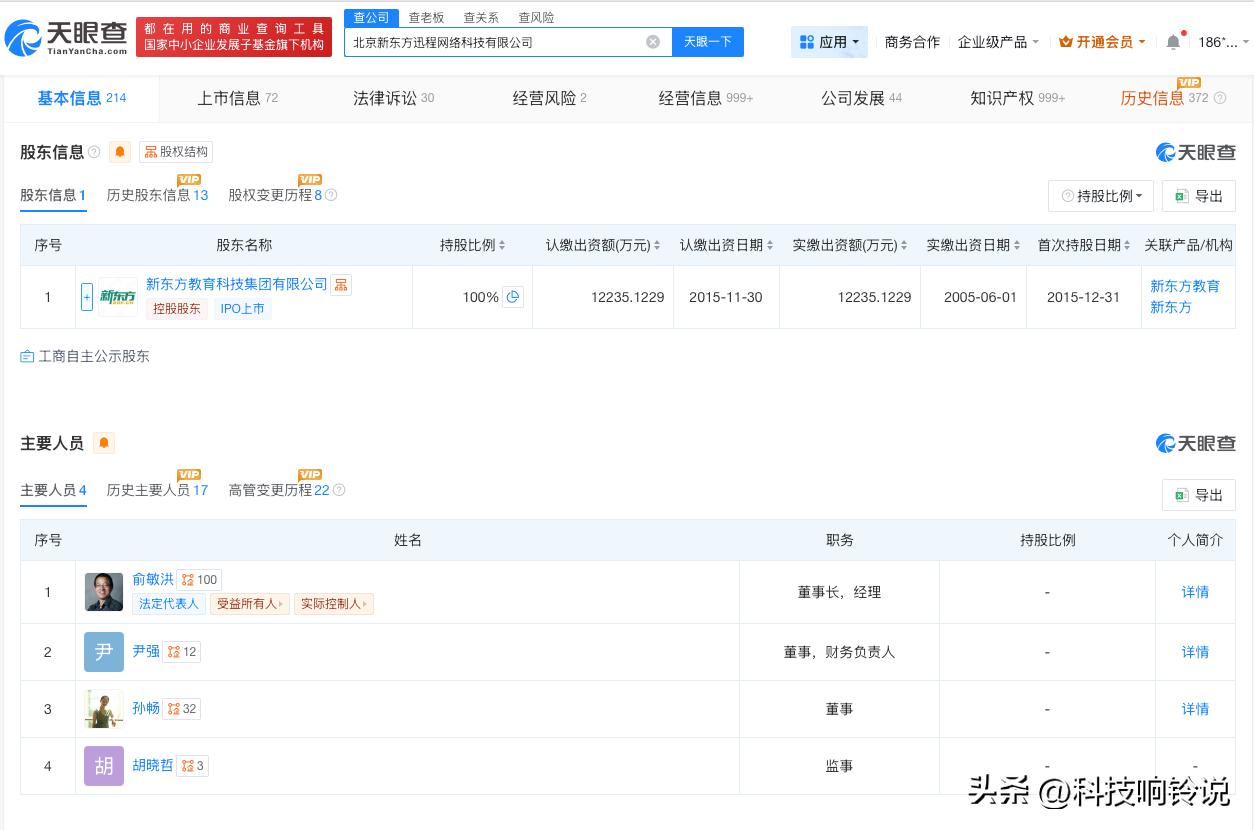This screenshot has width=1254, height=830.
Task: Sort by 认缴出资额 column header
Action: [603, 245]
